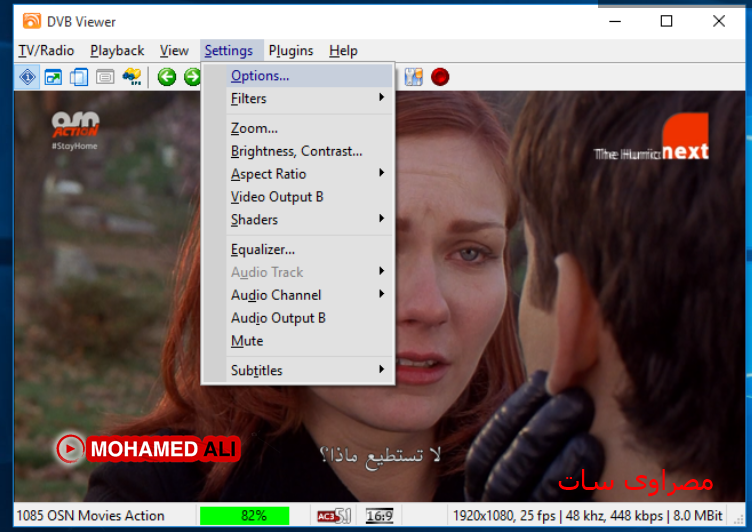Viewport: 752px width, 532px height.
Task: Toggle Mute in the Settings menu
Action: [x=247, y=341]
